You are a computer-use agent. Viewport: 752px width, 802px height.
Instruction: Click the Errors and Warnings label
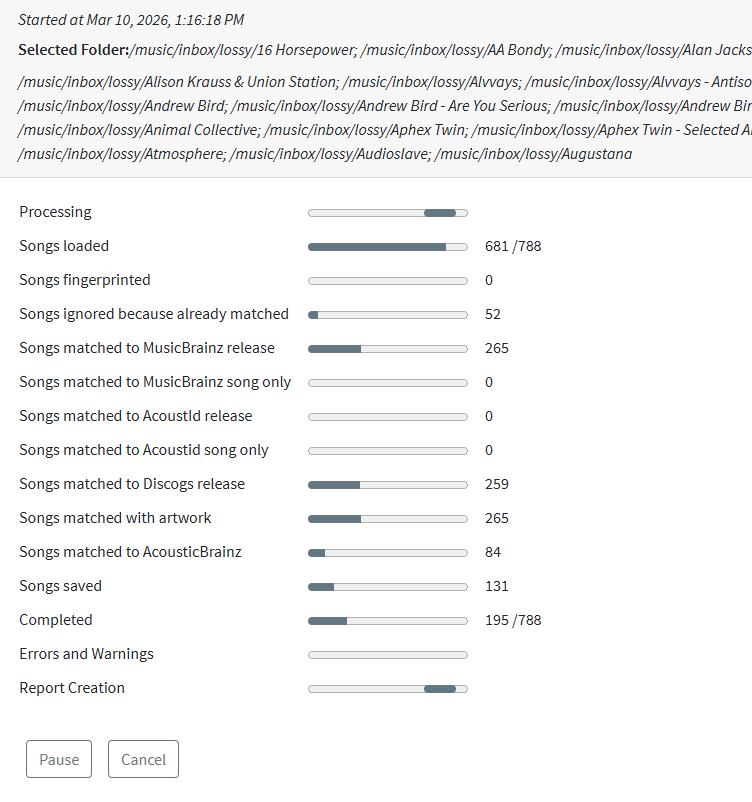click(86, 654)
